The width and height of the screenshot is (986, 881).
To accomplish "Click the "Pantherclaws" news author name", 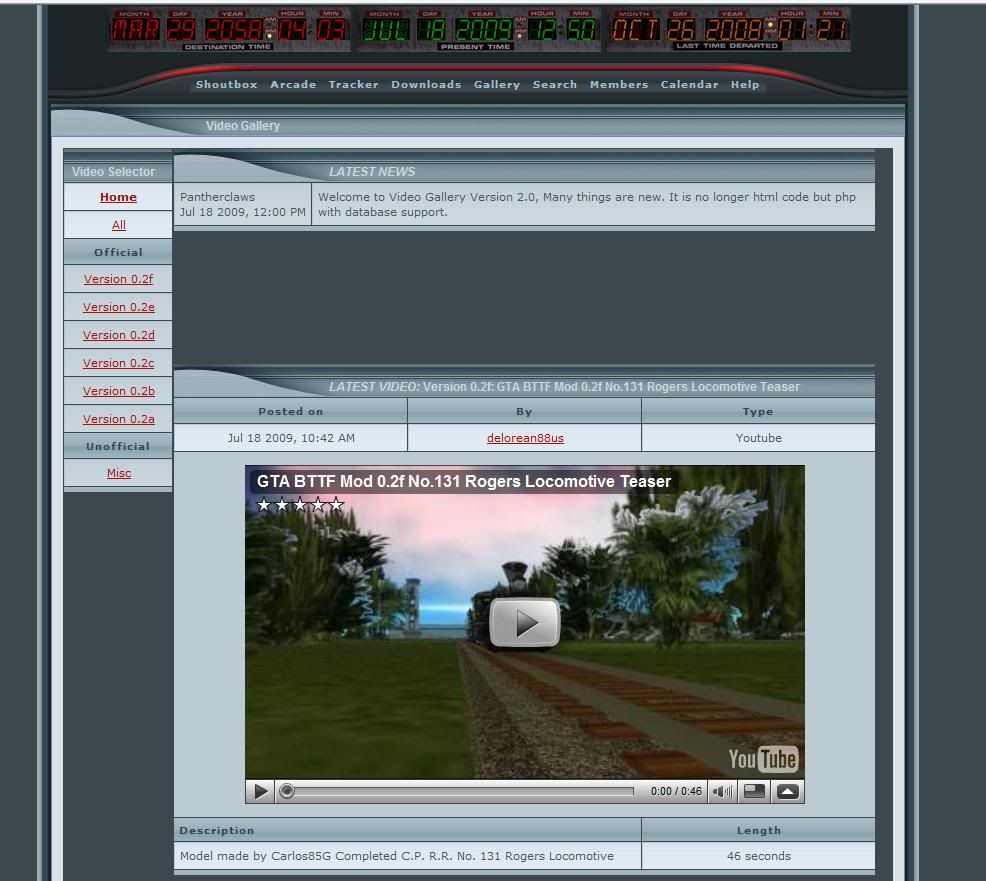I will tap(218, 197).
